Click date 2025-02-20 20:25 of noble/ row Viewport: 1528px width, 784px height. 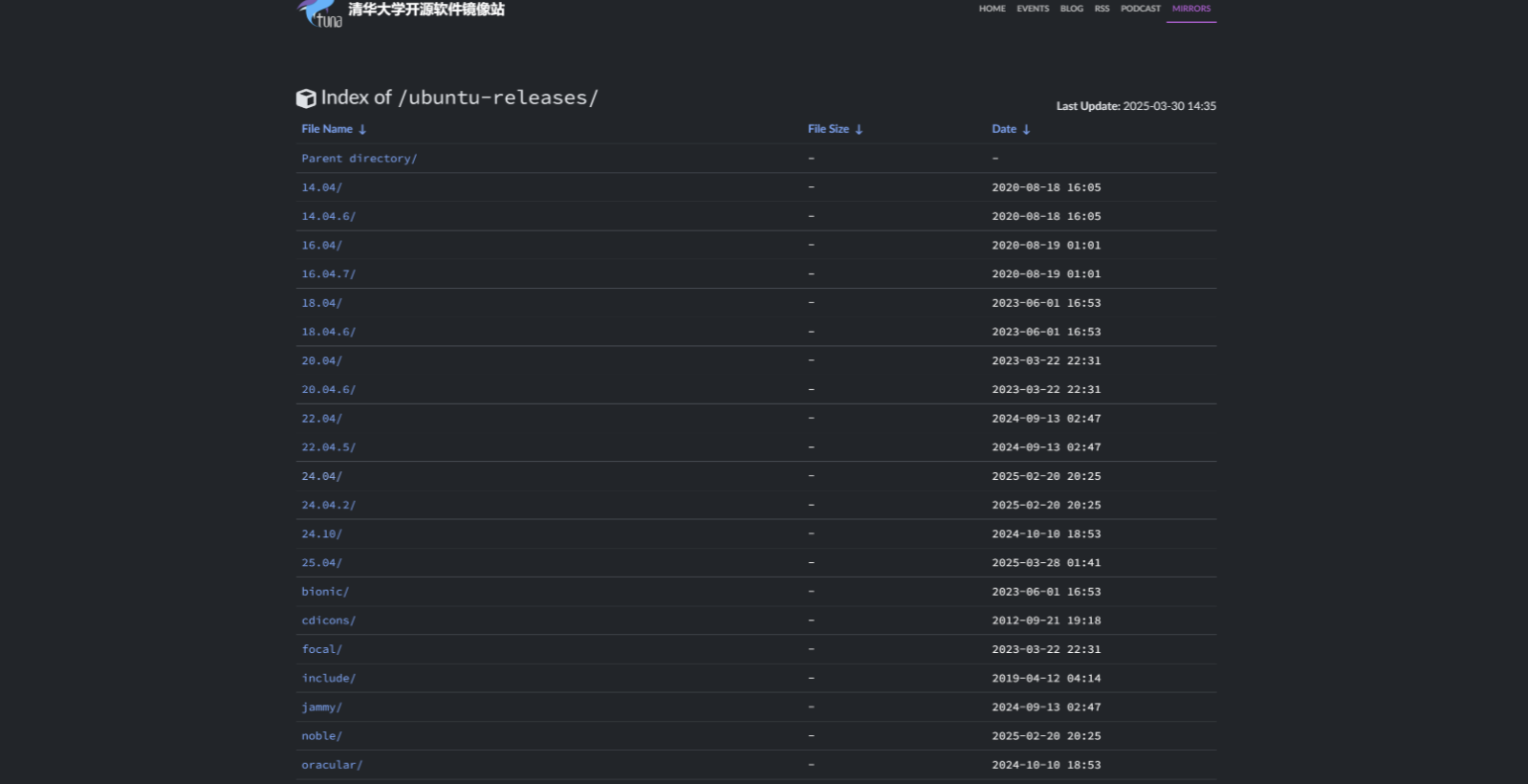1046,736
